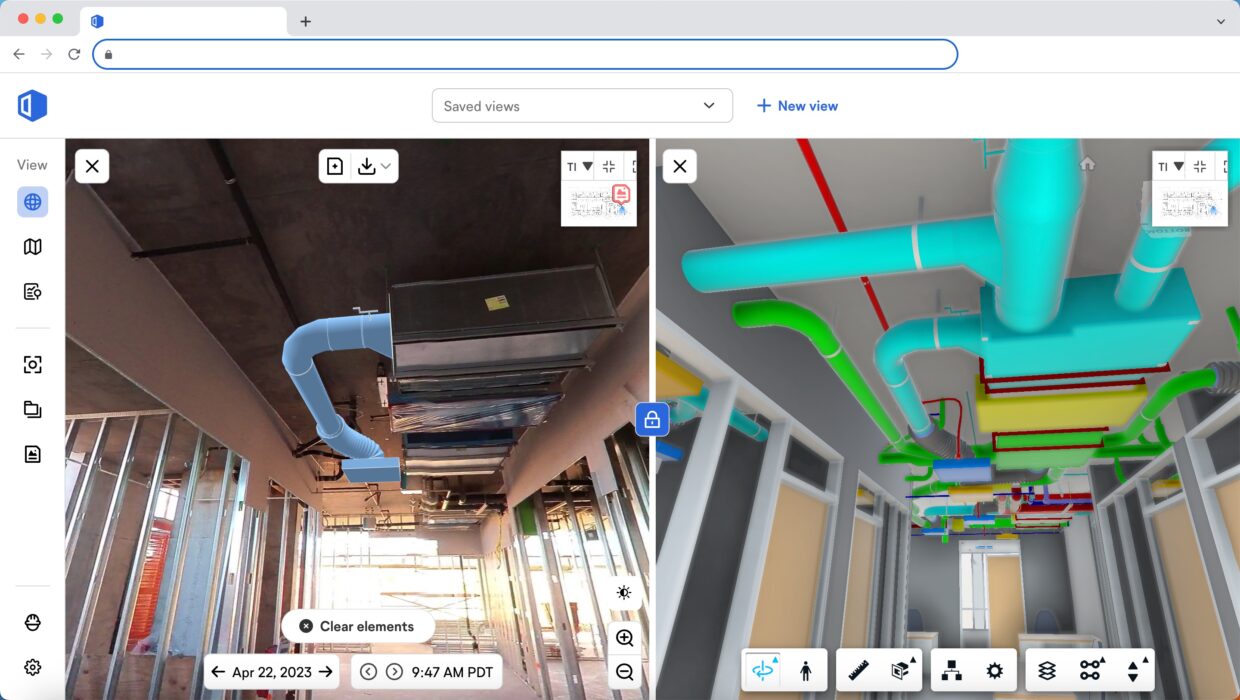The width and height of the screenshot is (1240, 700).
Task: Expand the download options chevron above the photo
Action: [x=384, y=166]
